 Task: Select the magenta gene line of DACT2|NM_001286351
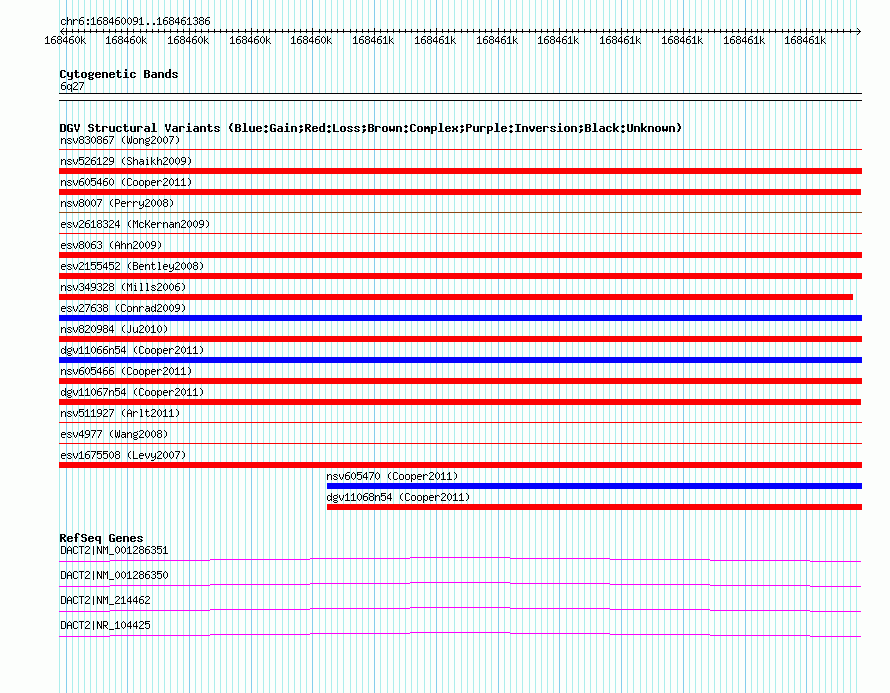click(460, 560)
